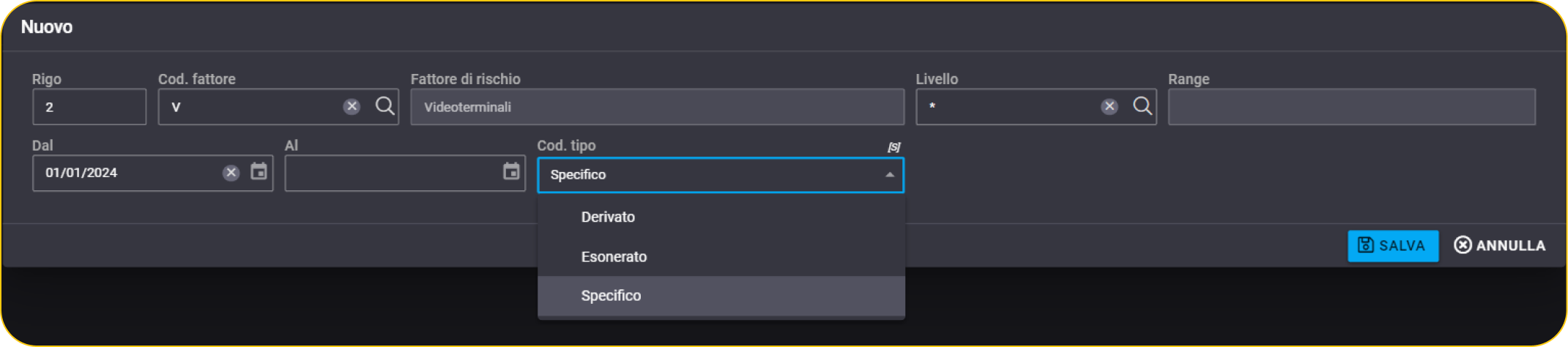This screenshot has height=347, width=1568.
Task: Collapse the Cod. tipo dropdown arrow
Action: click(x=889, y=175)
